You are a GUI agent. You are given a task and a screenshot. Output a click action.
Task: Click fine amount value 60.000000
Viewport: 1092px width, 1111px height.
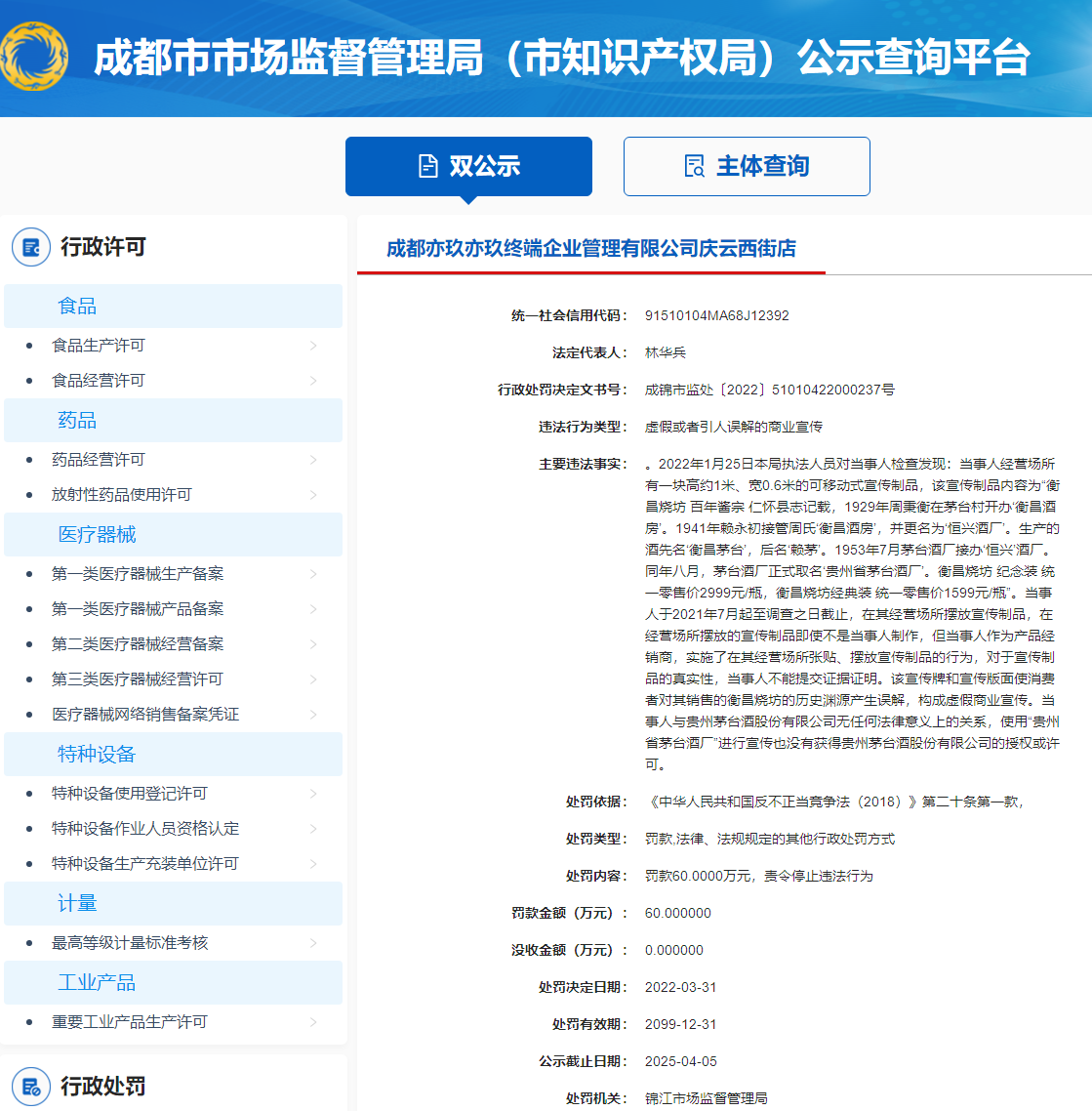677,913
